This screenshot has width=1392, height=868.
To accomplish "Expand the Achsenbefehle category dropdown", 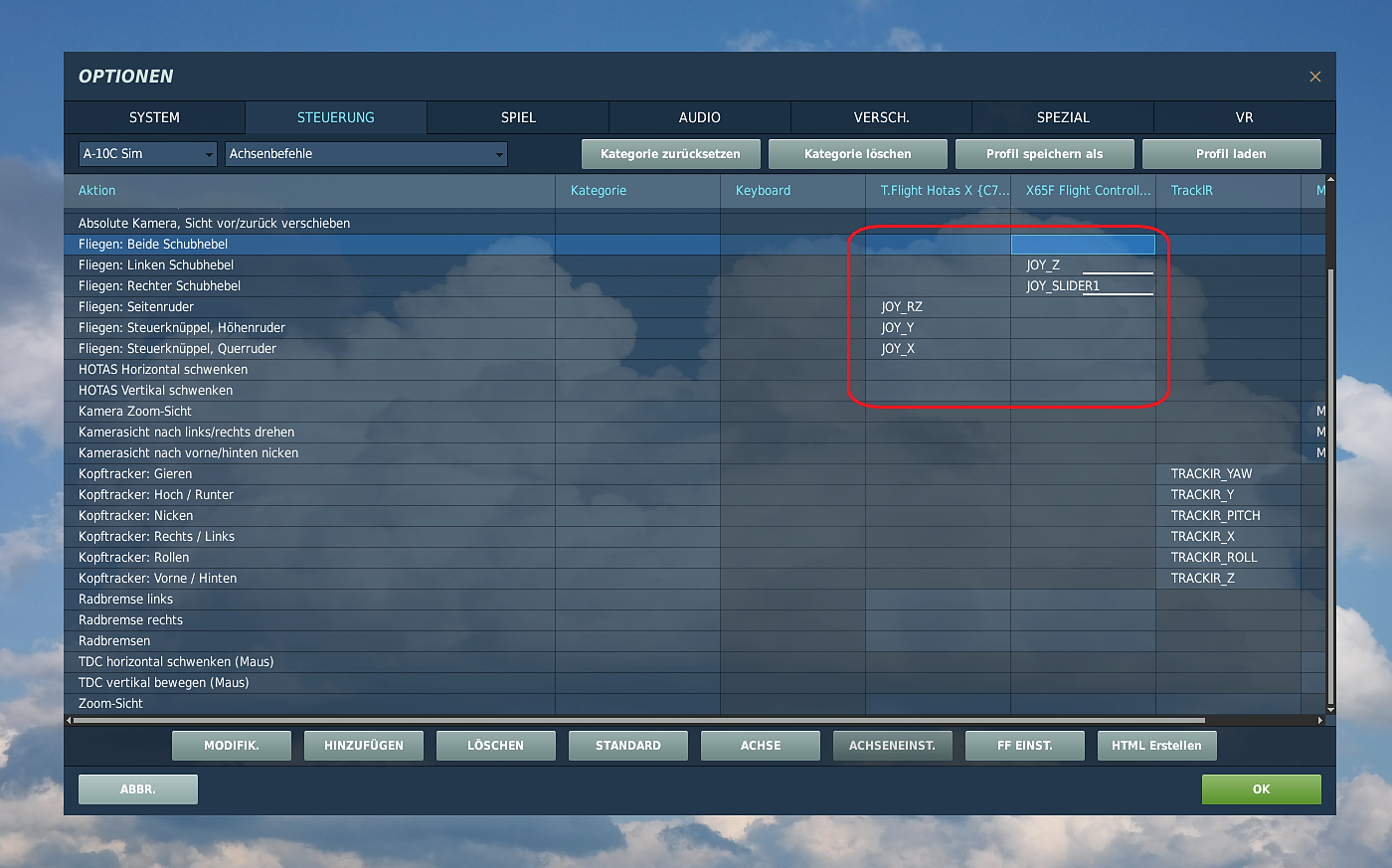I will coord(366,154).
